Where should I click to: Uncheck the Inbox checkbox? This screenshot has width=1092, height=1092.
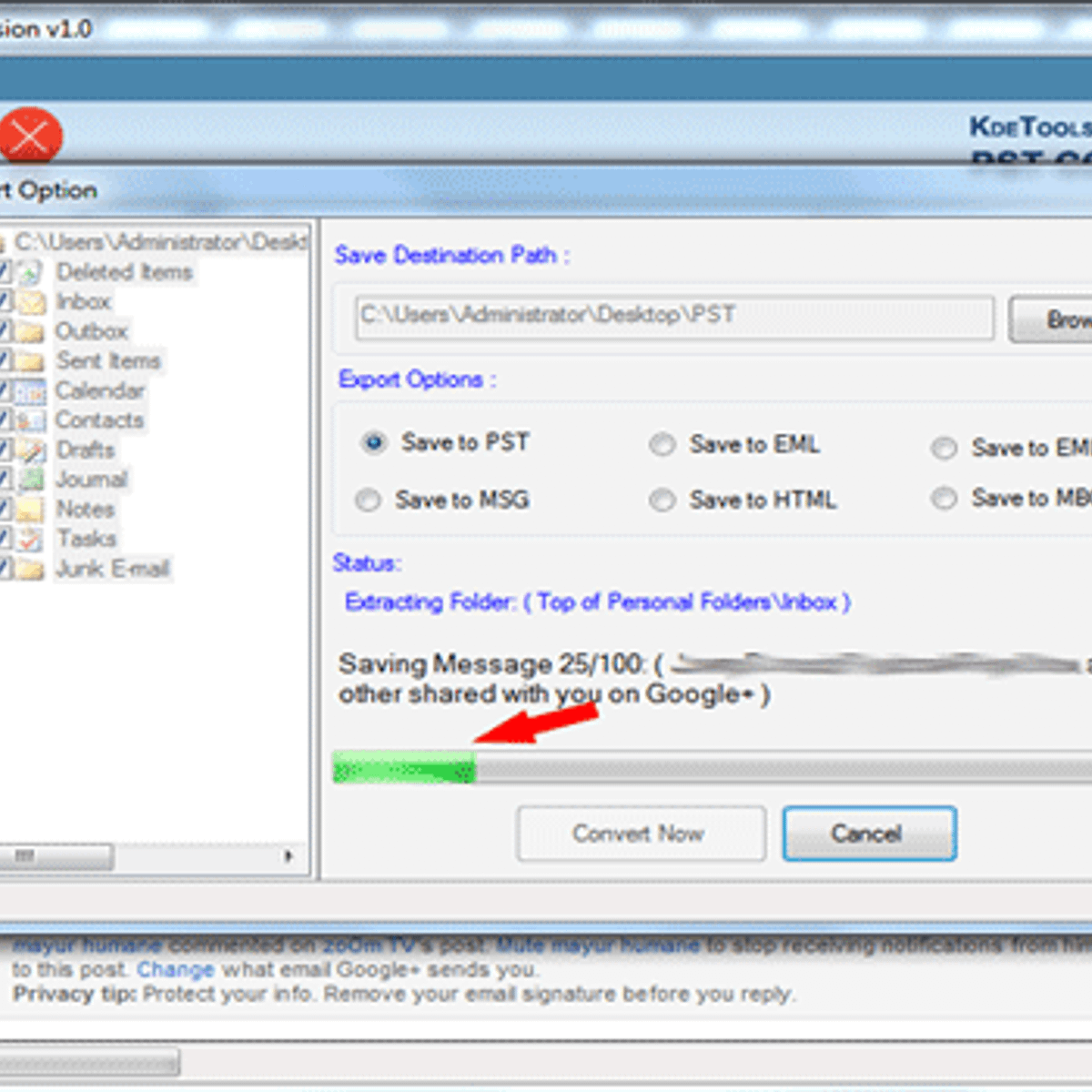[x=5, y=301]
